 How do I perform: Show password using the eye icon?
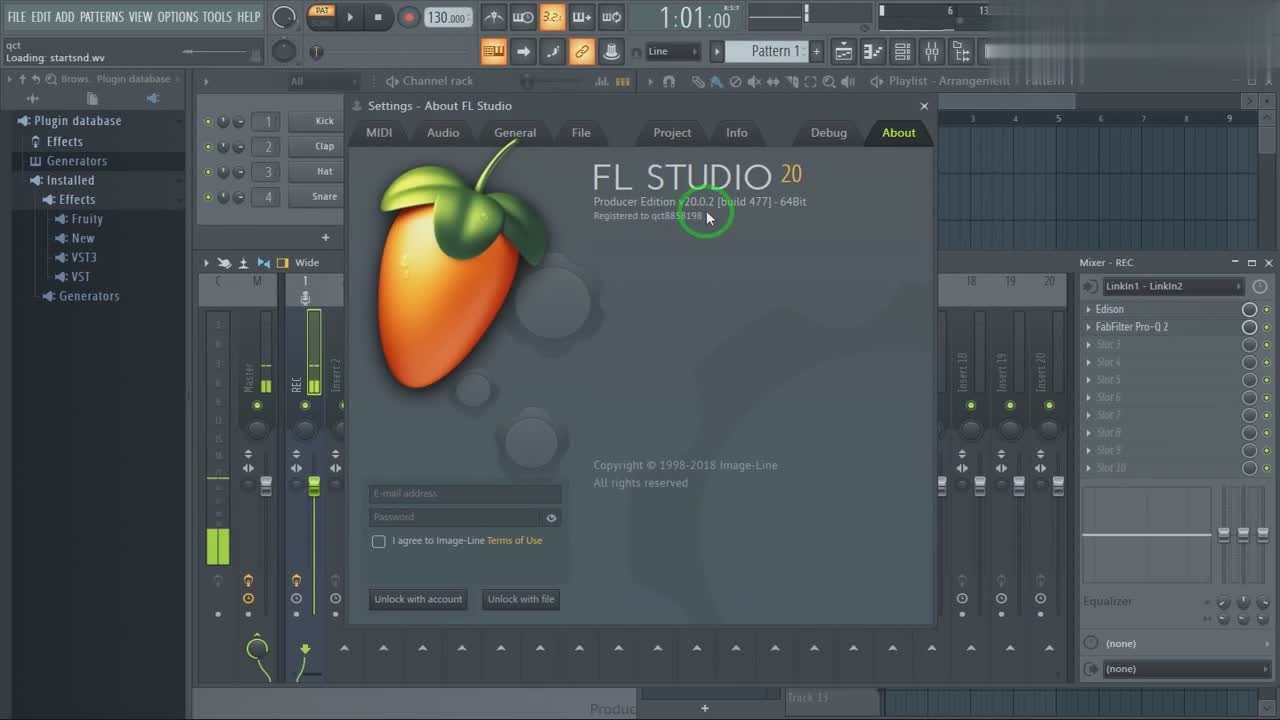[551, 518]
